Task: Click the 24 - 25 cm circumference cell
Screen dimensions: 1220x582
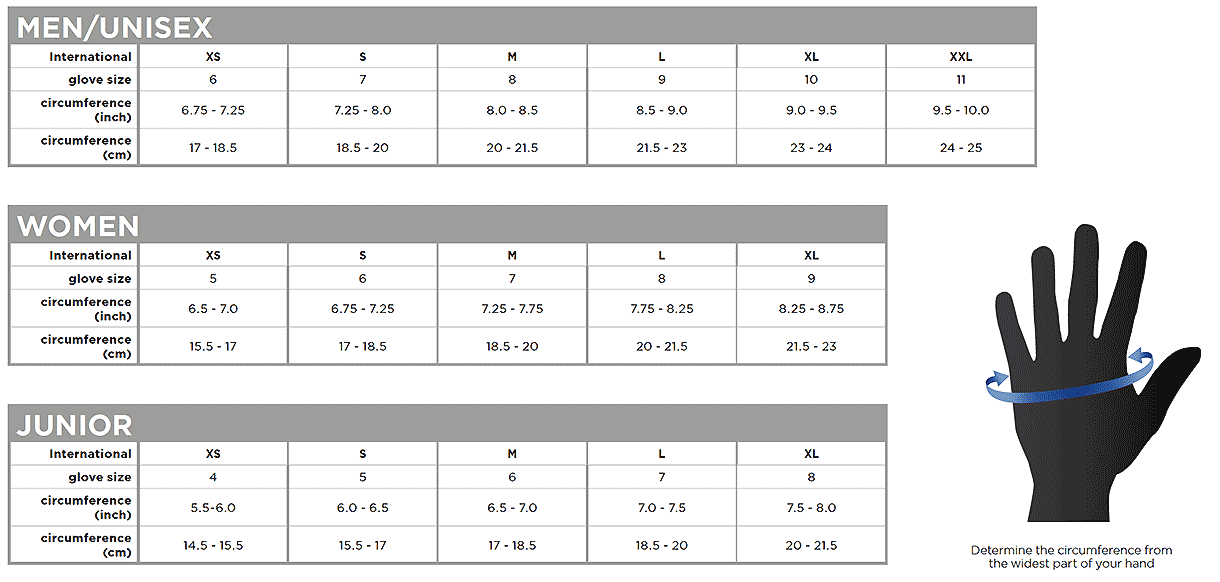Action: tap(960, 148)
